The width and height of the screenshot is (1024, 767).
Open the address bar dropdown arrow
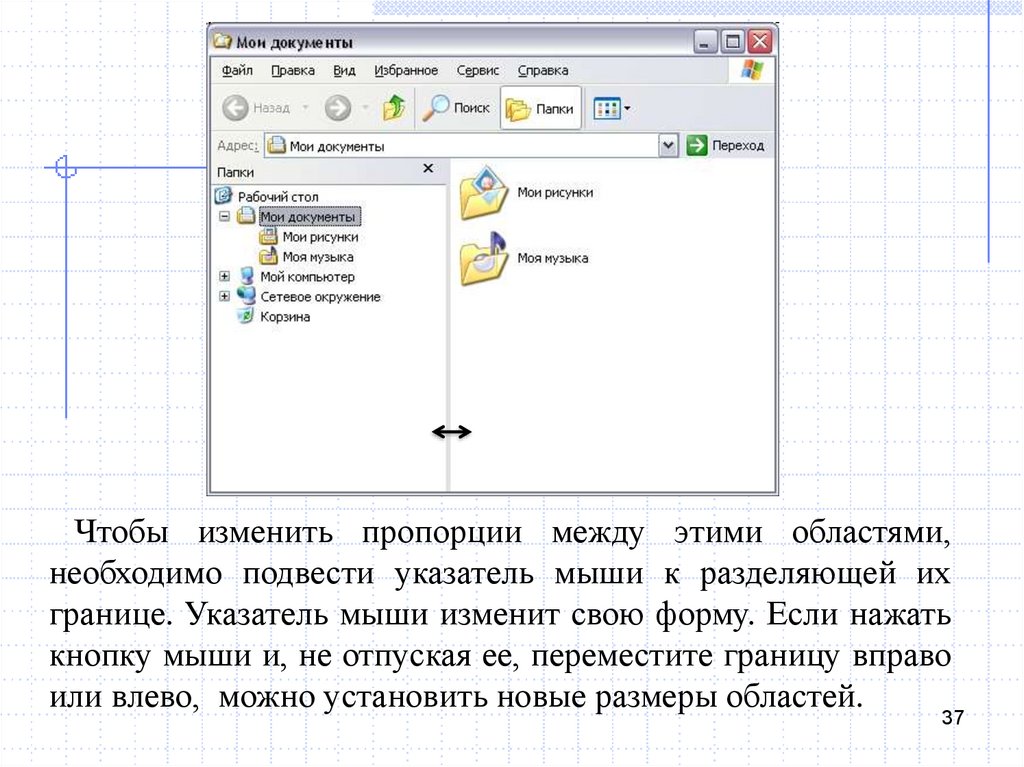tap(669, 146)
